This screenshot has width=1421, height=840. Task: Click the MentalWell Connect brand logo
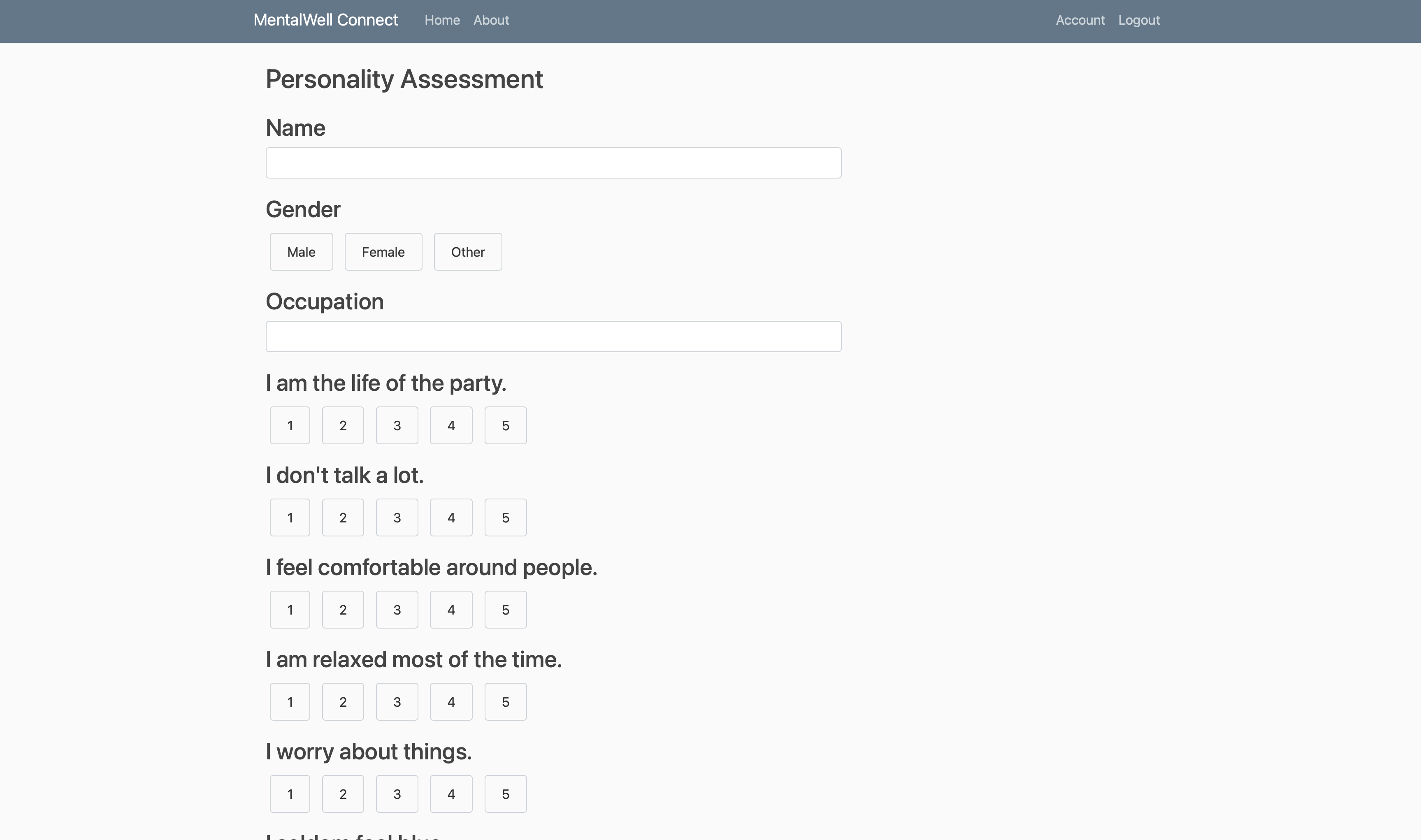point(325,21)
